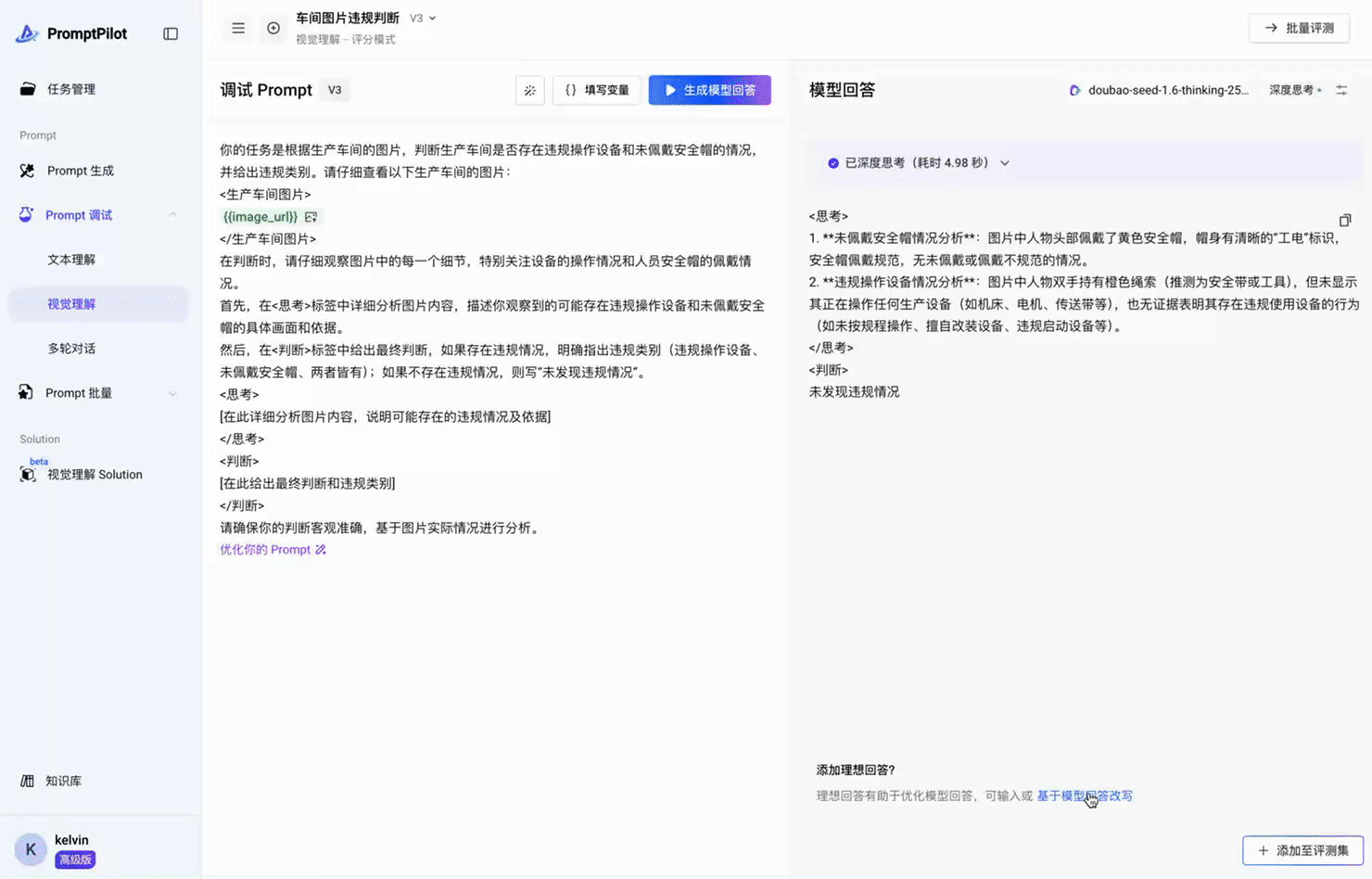Click the Prompt 调试 flask icon
The height and width of the screenshot is (879, 1372).
click(x=26, y=215)
